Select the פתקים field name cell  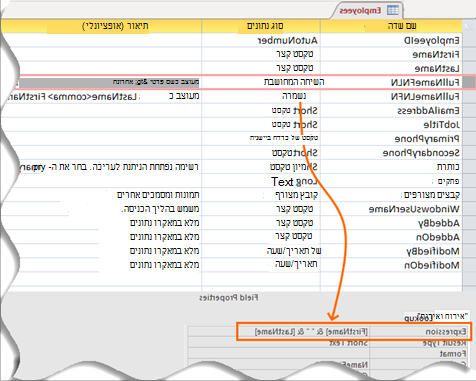tap(391, 181)
